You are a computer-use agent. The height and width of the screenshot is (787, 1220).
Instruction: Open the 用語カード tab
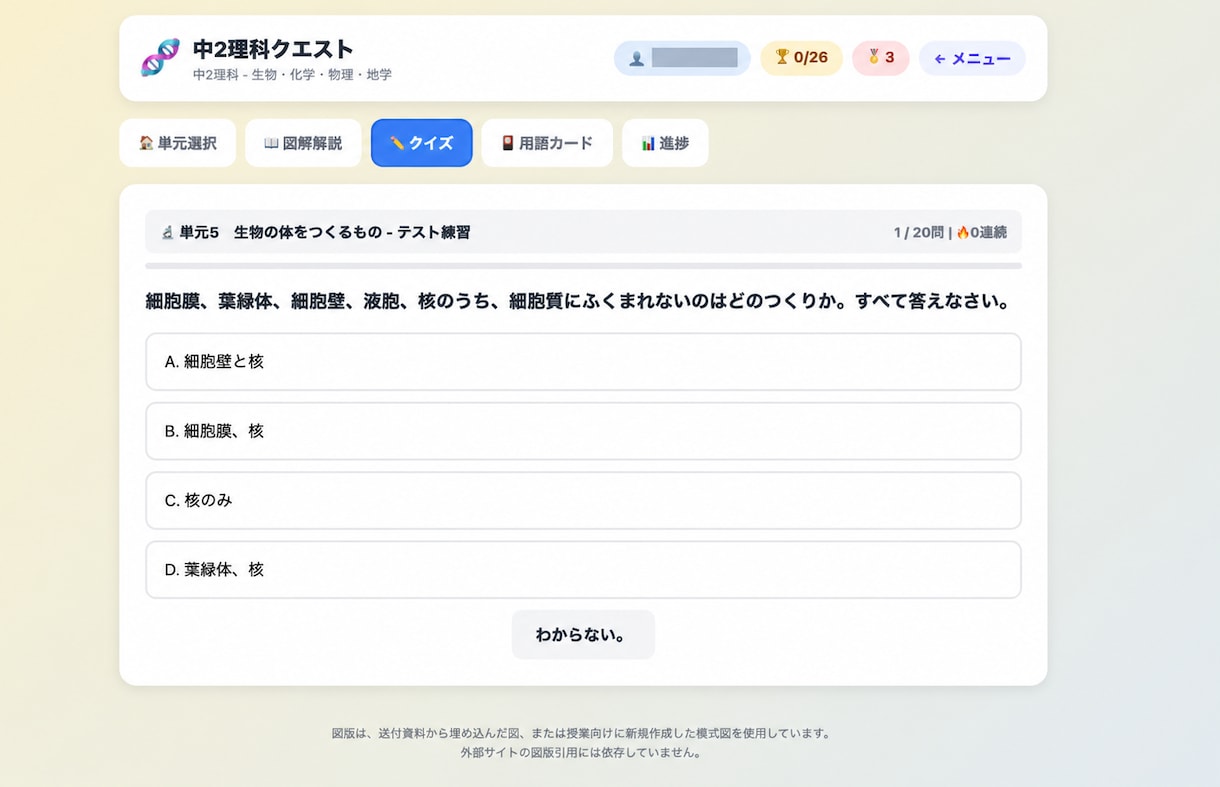coord(547,143)
